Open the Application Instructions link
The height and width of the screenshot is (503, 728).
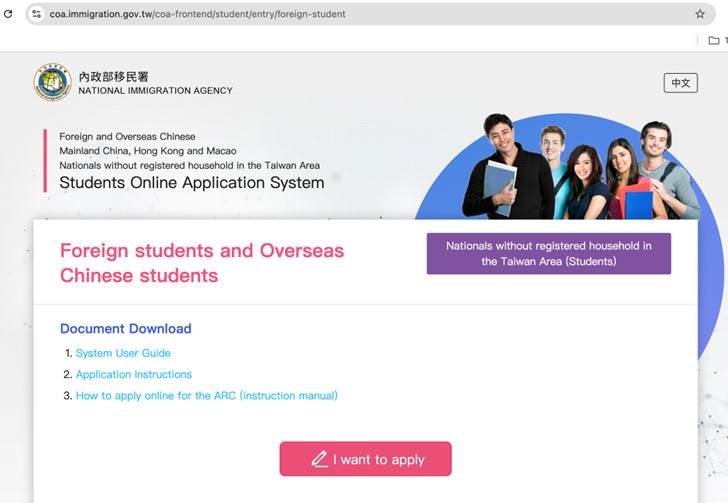click(x=134, y=374)
